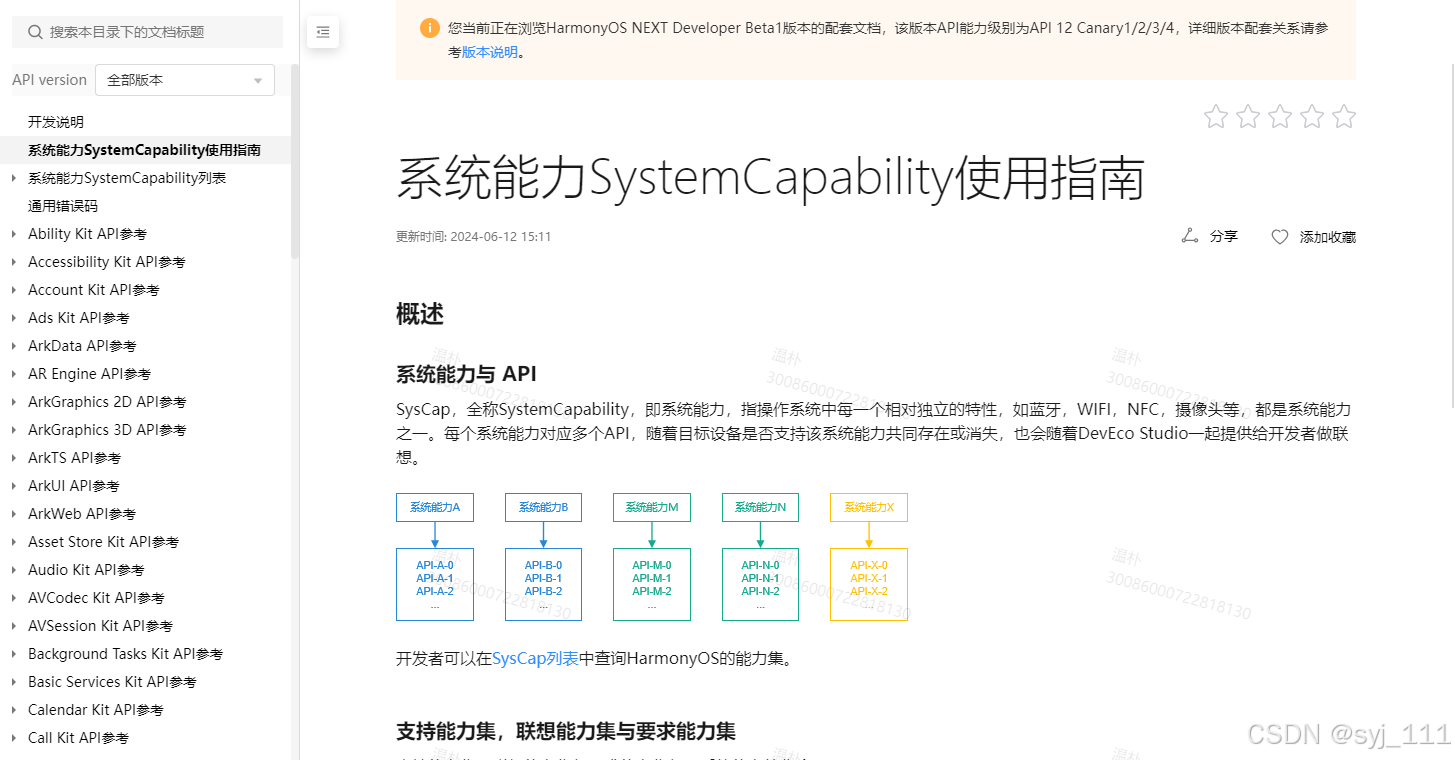Expand the ArkData API参考 arrow
Viewport: 1455px width, 760px height.
pos(13,346)
